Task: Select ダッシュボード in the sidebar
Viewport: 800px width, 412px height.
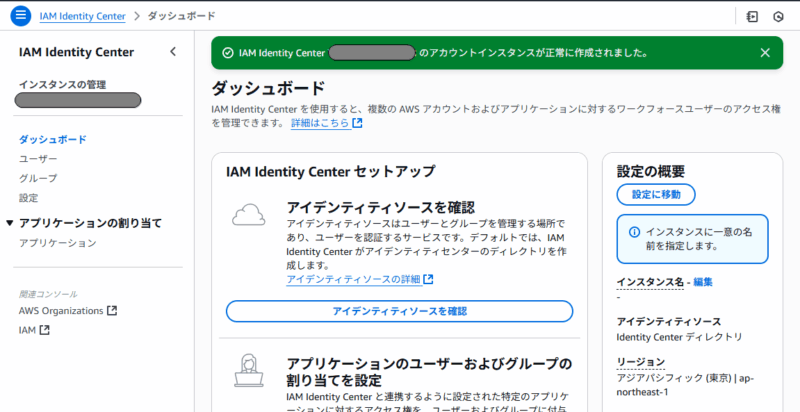Action: (53, 139)
